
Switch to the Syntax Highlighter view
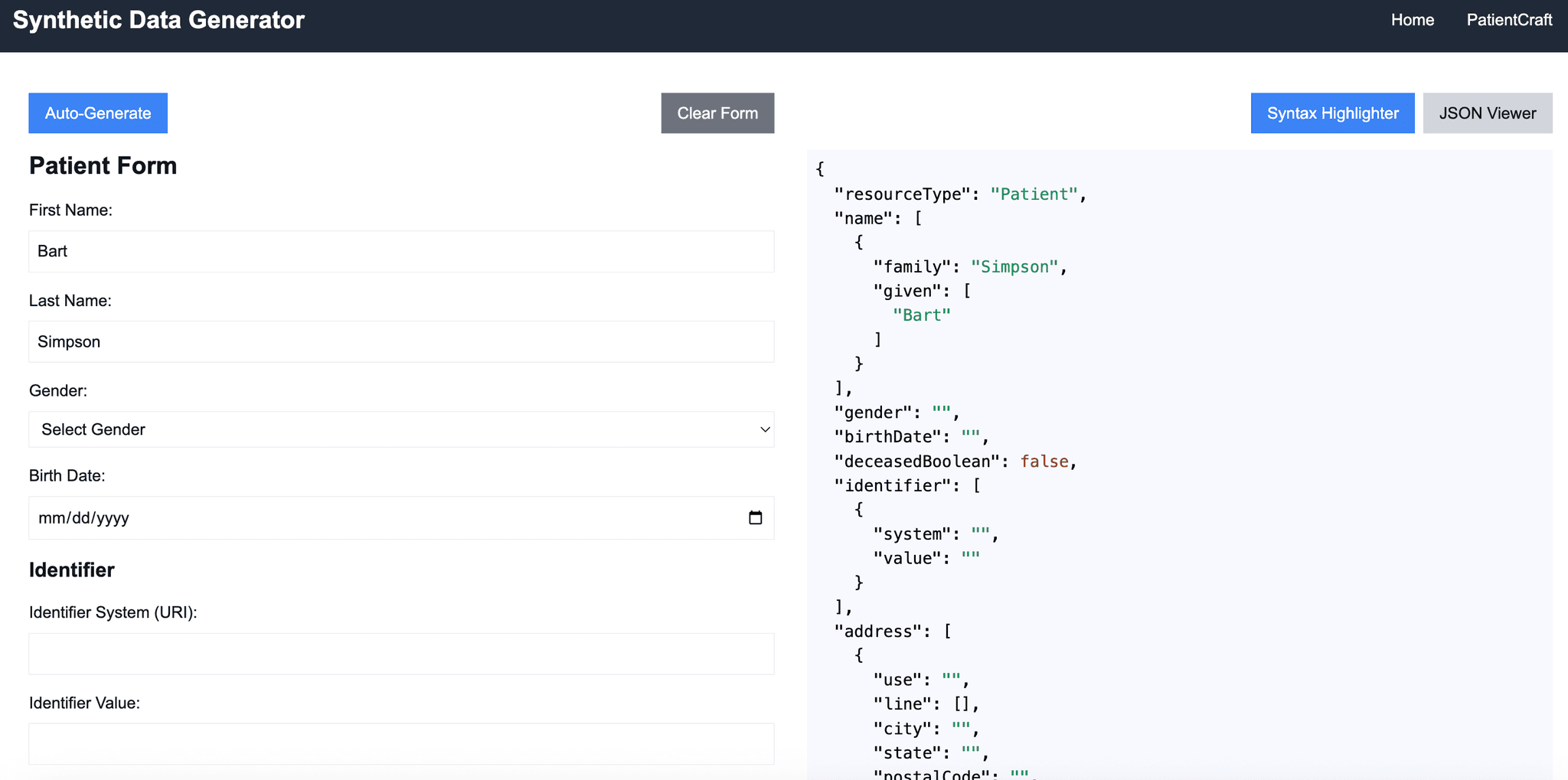1332,113
